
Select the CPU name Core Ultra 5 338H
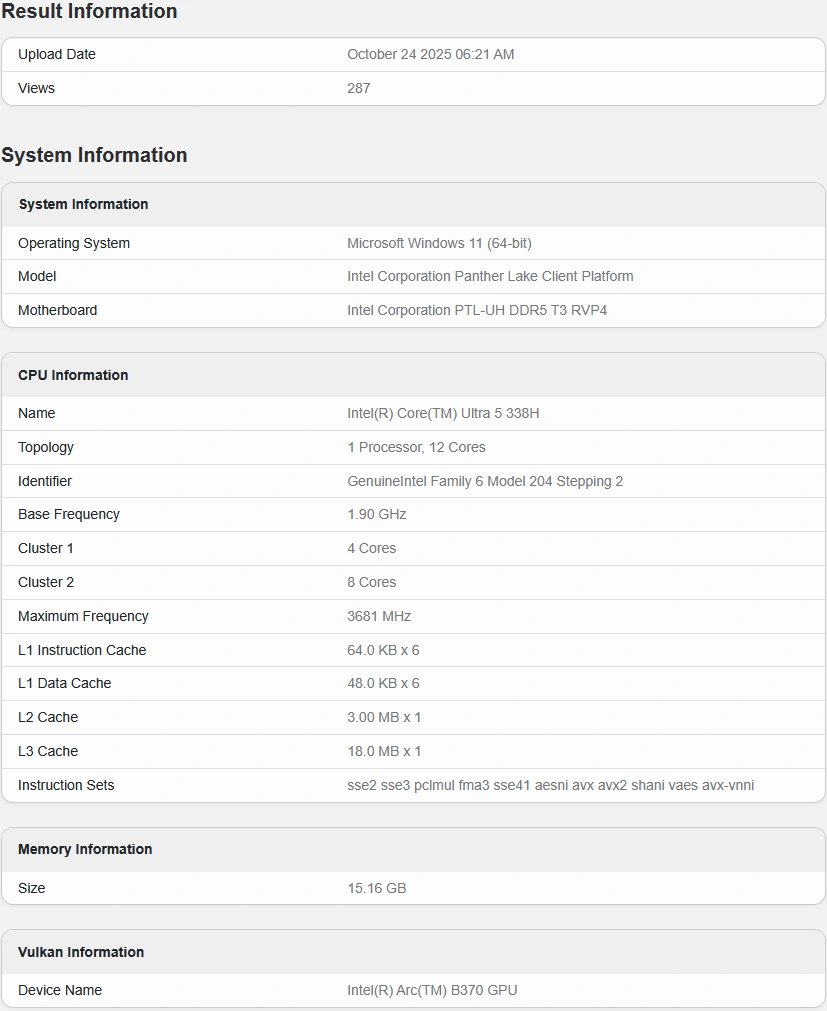[443, 413]
